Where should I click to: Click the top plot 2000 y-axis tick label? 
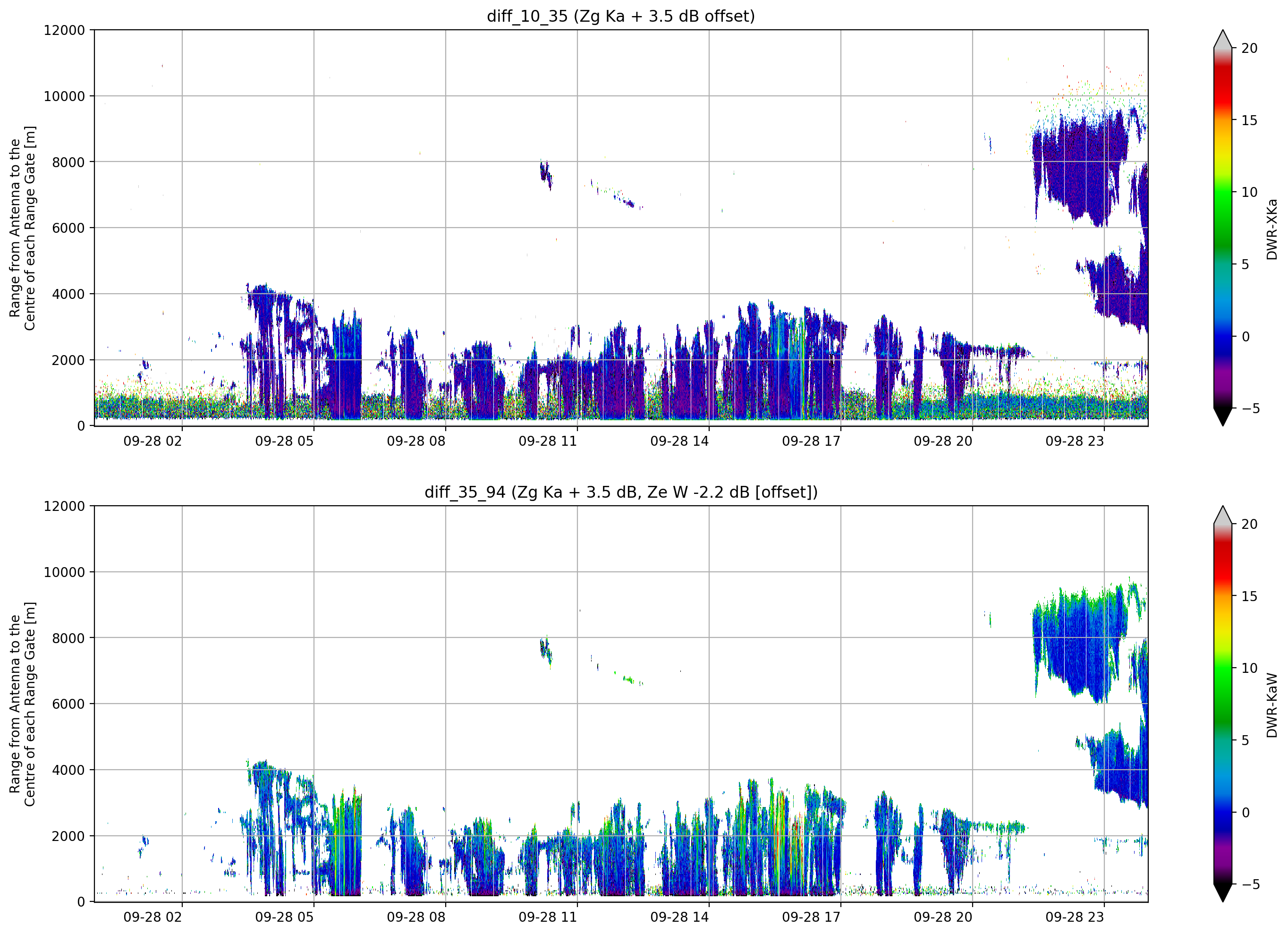(68, 360)
